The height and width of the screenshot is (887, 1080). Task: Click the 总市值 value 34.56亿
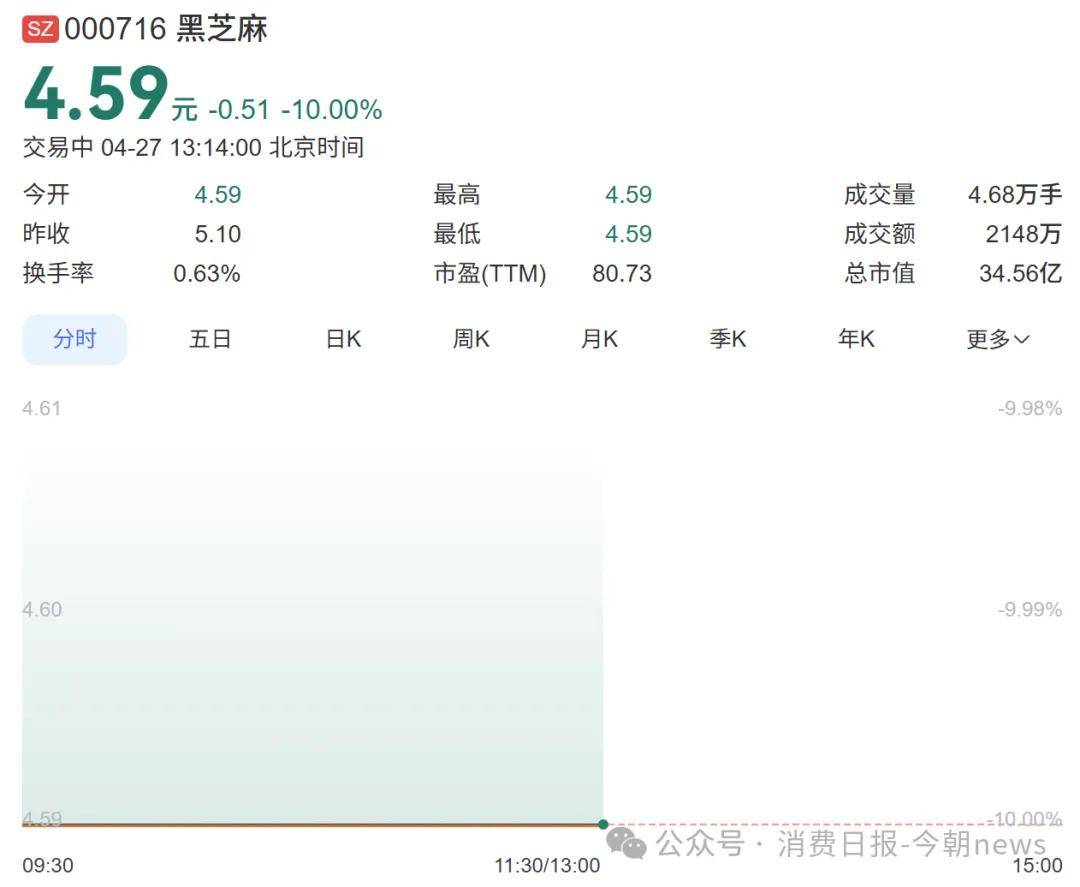[1019, 273]
